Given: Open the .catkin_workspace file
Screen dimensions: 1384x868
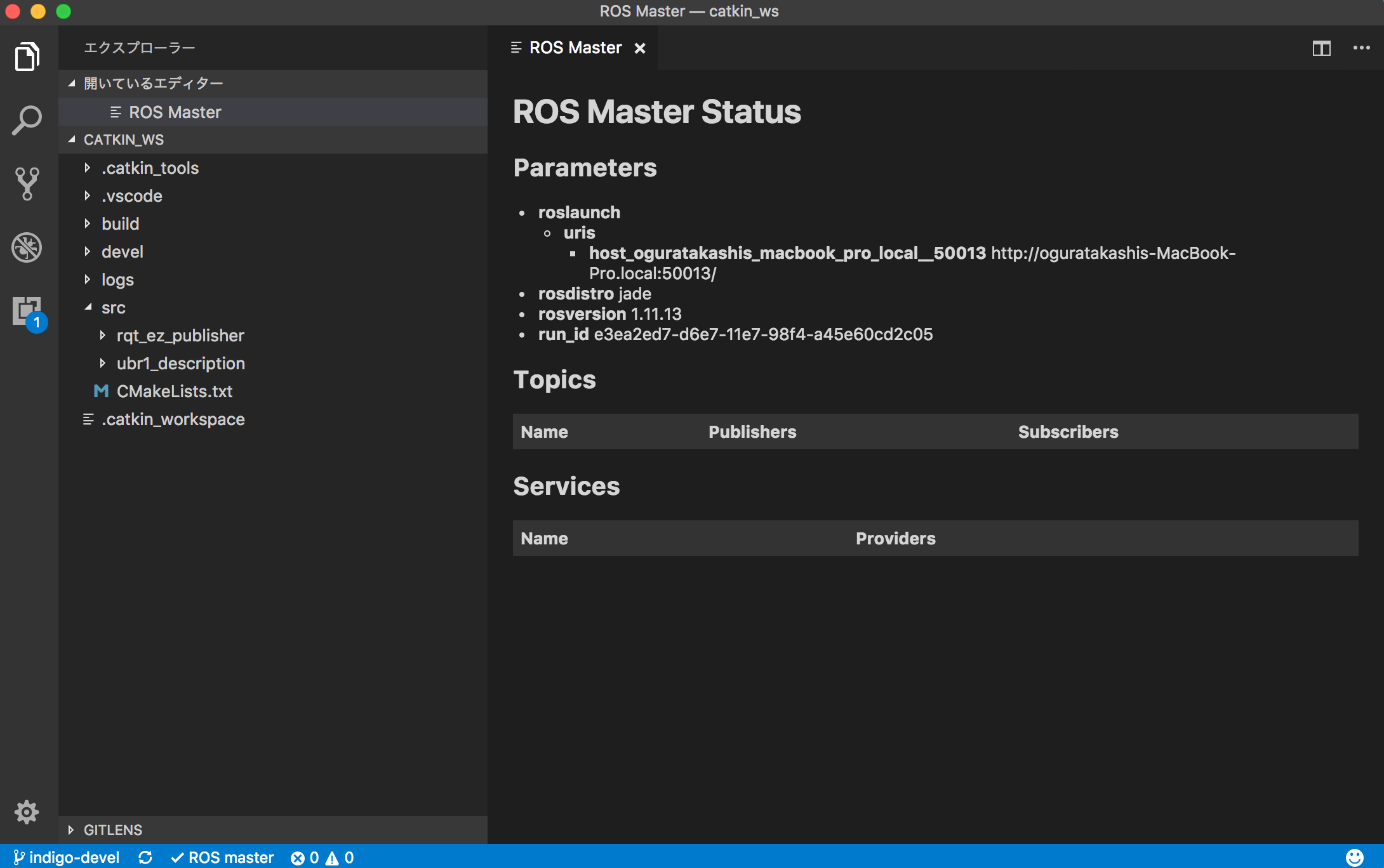Looking at the screenshot, I should [x=273, y=419].
